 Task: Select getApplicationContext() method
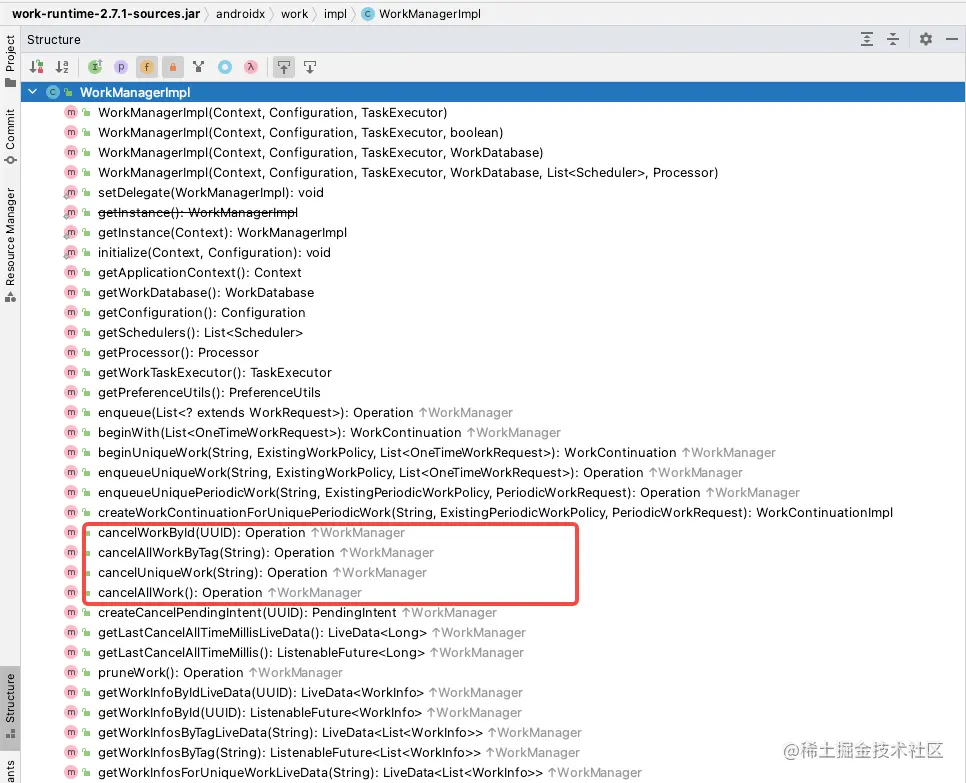(x=200, y=272)
